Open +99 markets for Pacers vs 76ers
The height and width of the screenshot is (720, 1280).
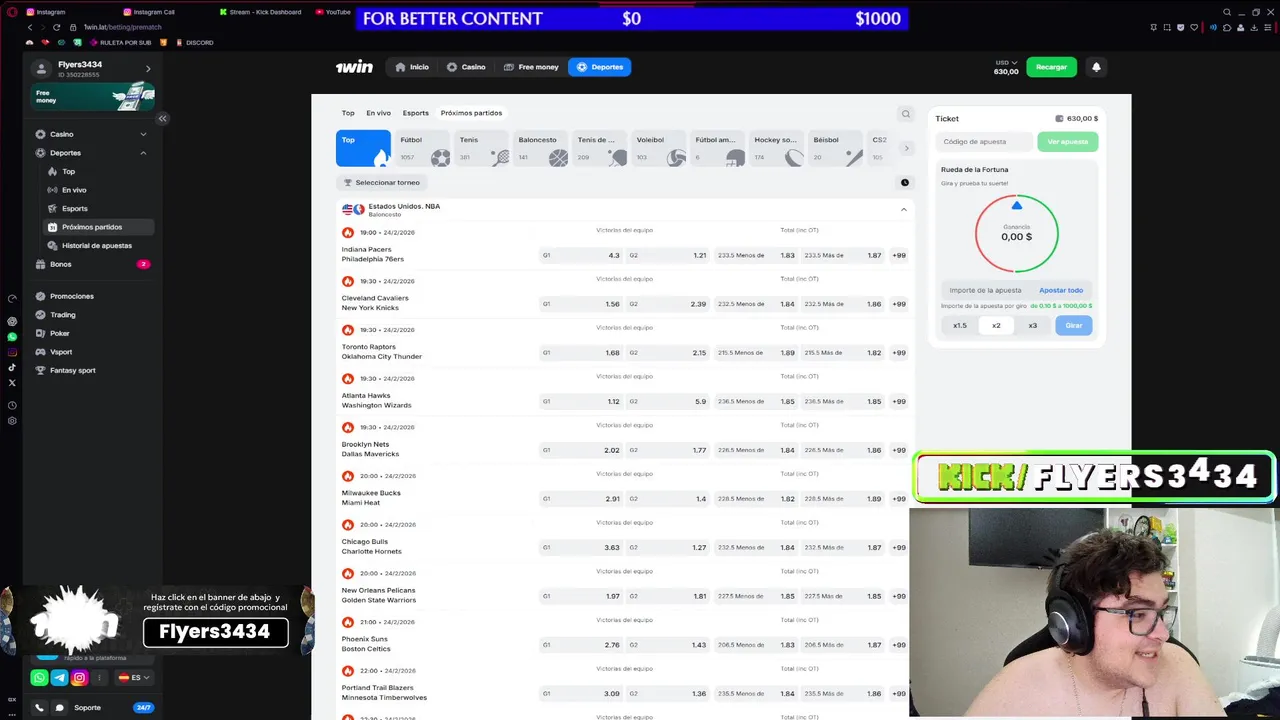[899, 255]
